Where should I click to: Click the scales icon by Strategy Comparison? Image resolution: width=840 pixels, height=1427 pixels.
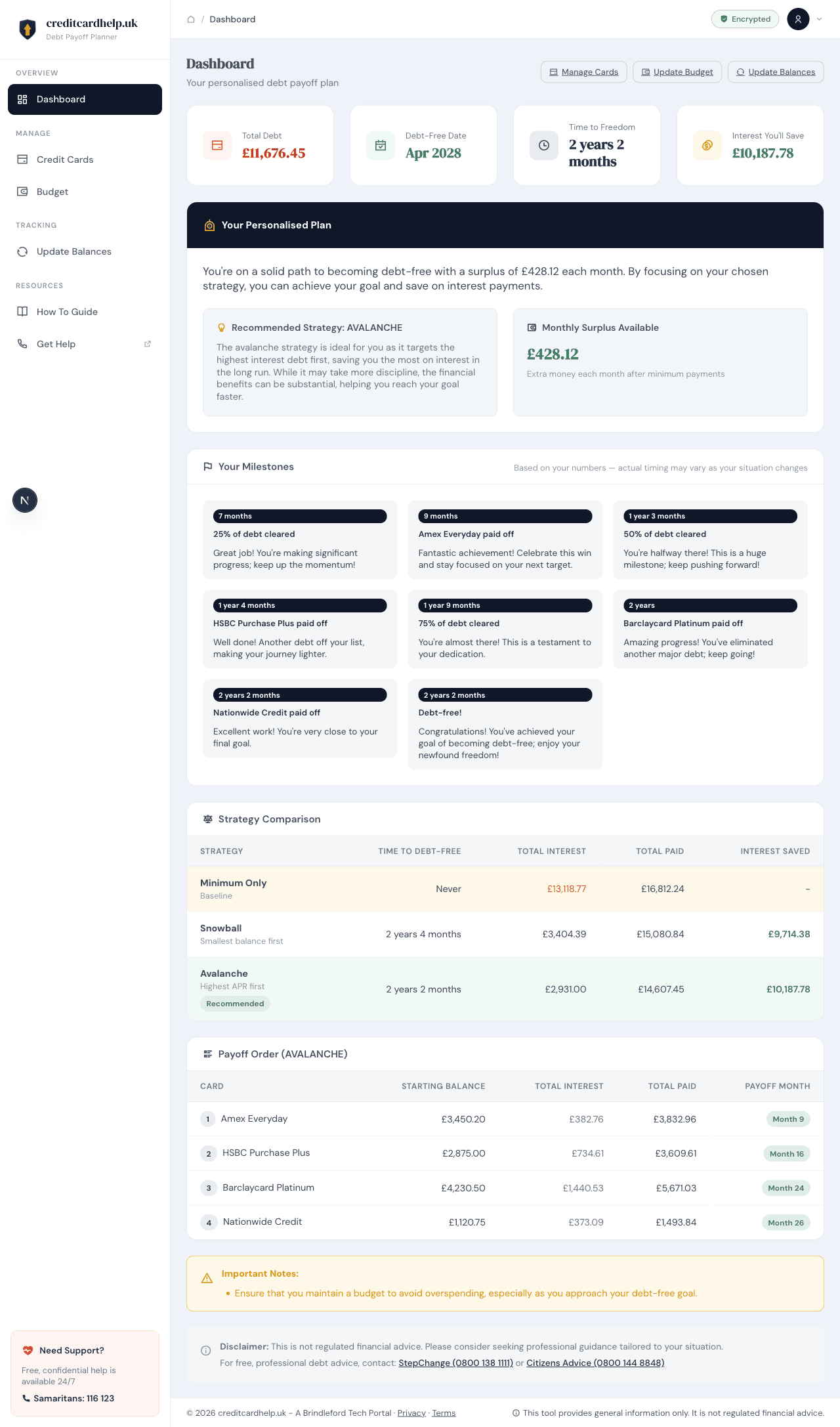207,819
